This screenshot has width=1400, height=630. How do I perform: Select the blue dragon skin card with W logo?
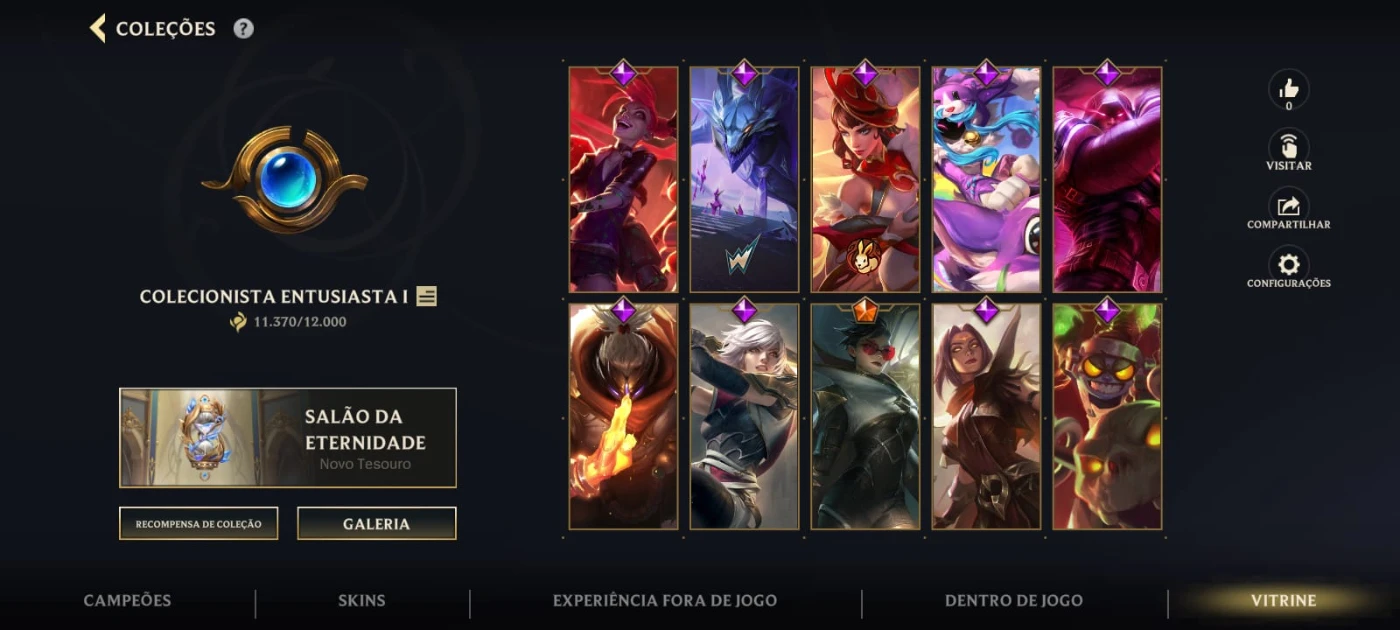(x=744, y=179)
